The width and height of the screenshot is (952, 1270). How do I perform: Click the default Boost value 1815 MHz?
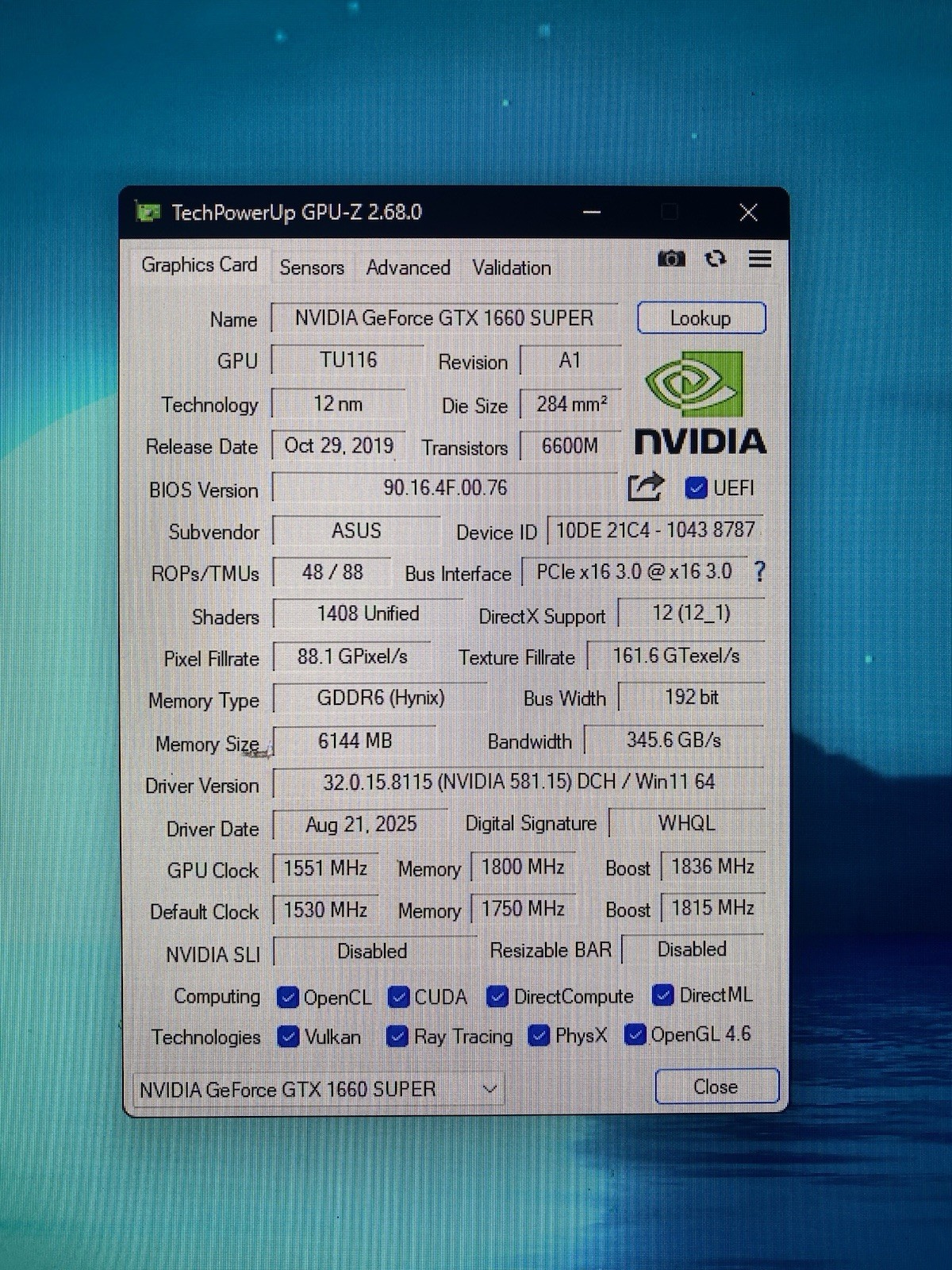tap(712, 907)
